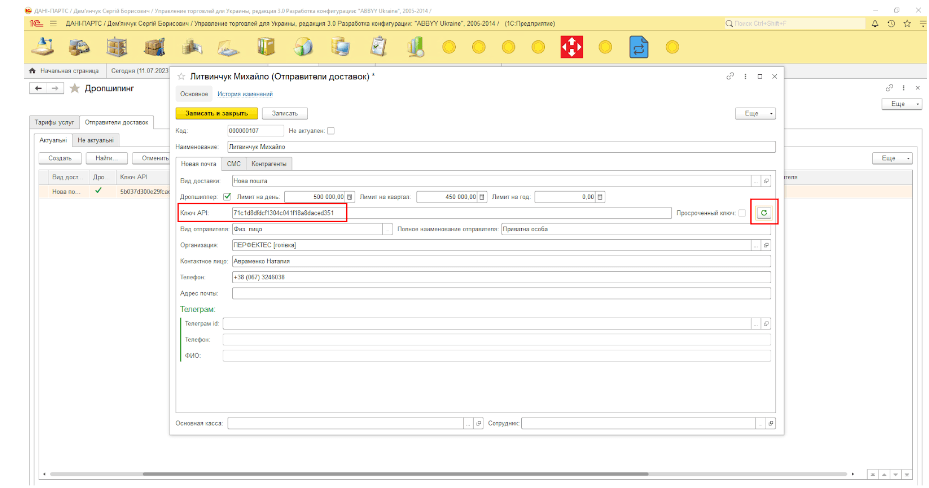Click the green refresh API key button

click(x=764, y=213)
